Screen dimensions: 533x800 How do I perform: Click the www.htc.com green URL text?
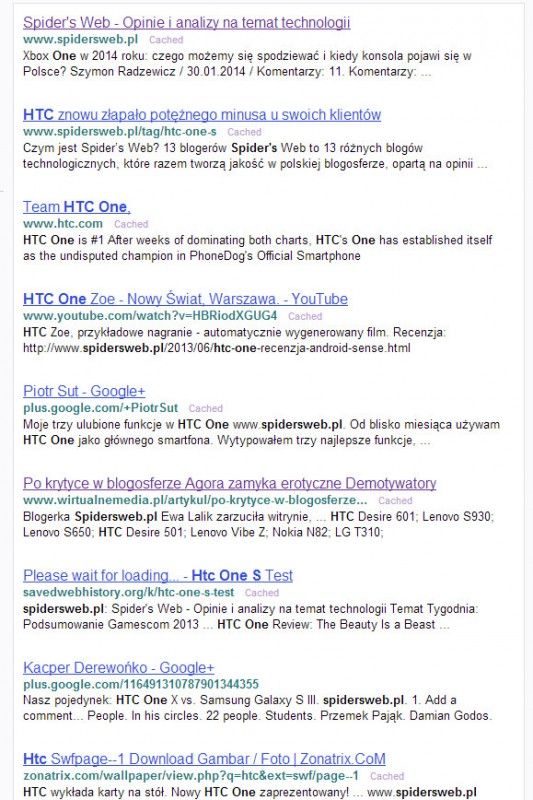(x=63, y=224)
